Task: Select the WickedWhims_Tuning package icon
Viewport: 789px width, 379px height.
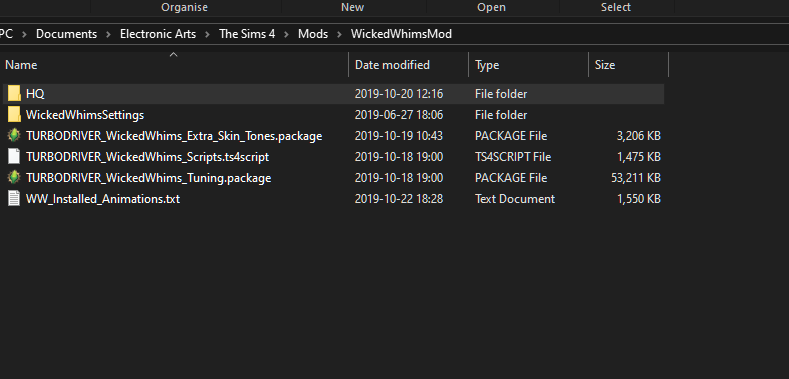Action: click(14, 178)
